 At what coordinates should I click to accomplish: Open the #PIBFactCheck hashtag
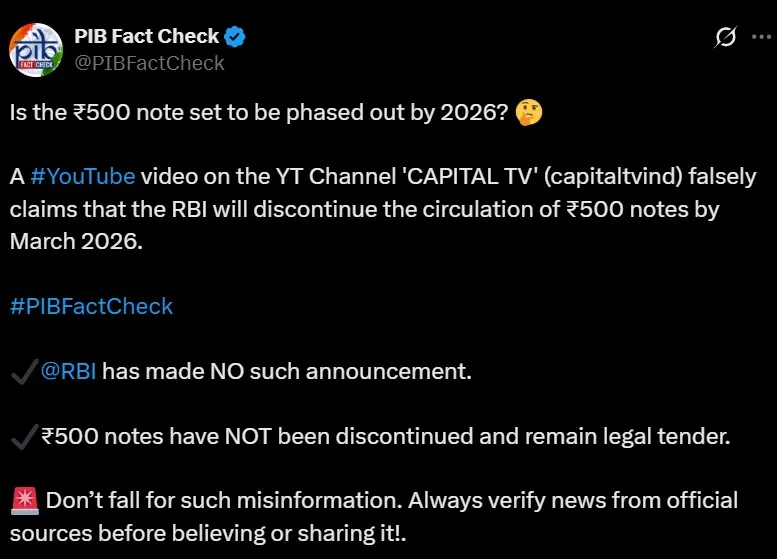(91, 306)
